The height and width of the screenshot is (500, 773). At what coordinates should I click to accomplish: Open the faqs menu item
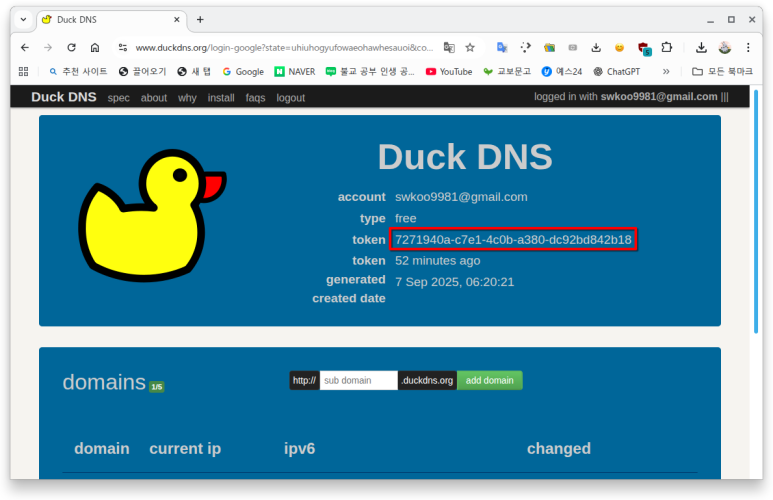[x=255, y=98]
